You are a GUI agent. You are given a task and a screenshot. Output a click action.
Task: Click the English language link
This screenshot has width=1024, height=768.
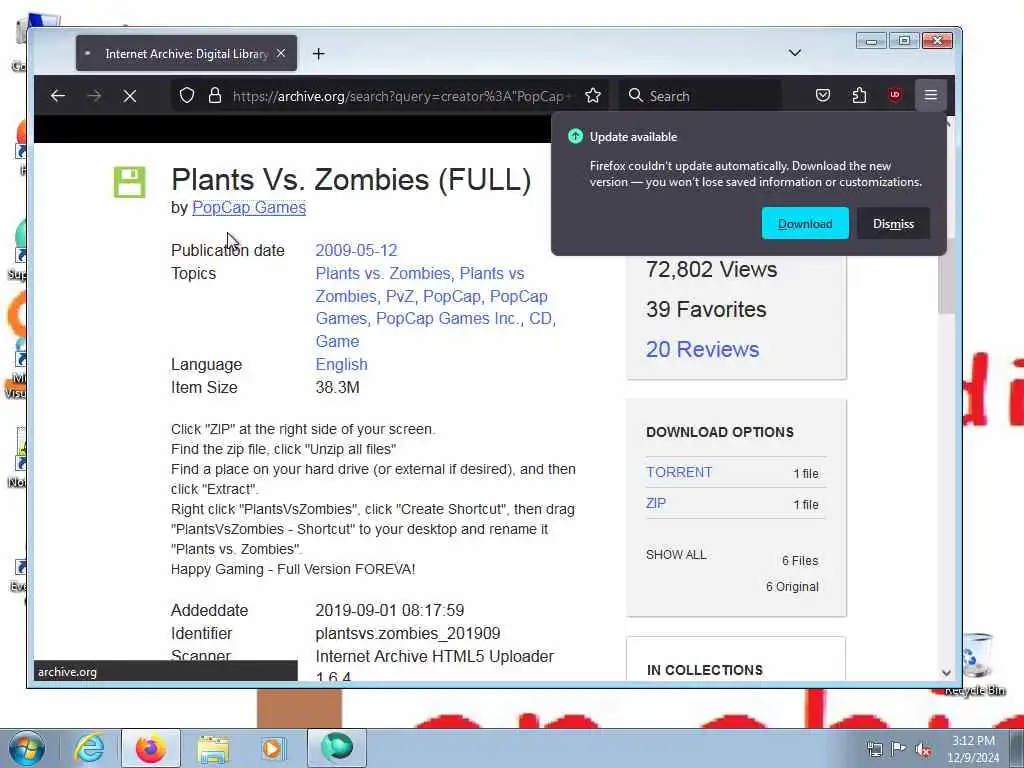coord(342,364)
